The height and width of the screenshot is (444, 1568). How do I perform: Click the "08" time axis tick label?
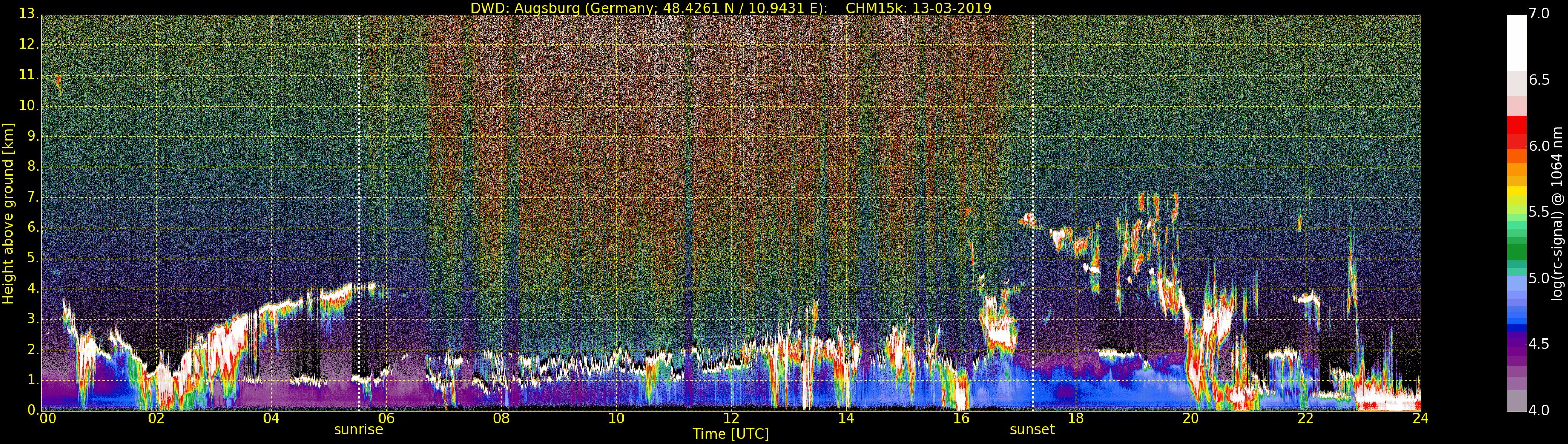coord(501,418)
